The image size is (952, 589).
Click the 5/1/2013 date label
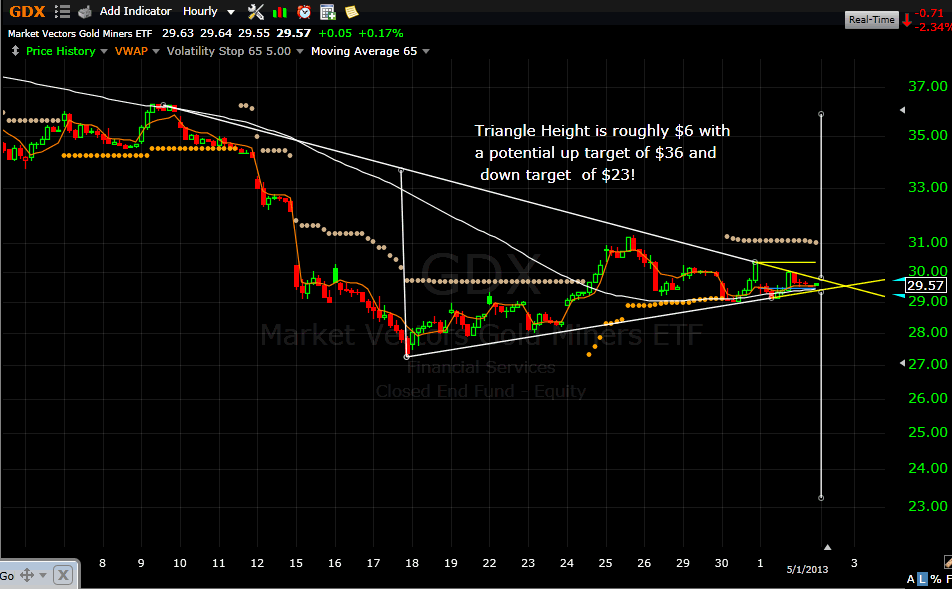pos(808,570)
